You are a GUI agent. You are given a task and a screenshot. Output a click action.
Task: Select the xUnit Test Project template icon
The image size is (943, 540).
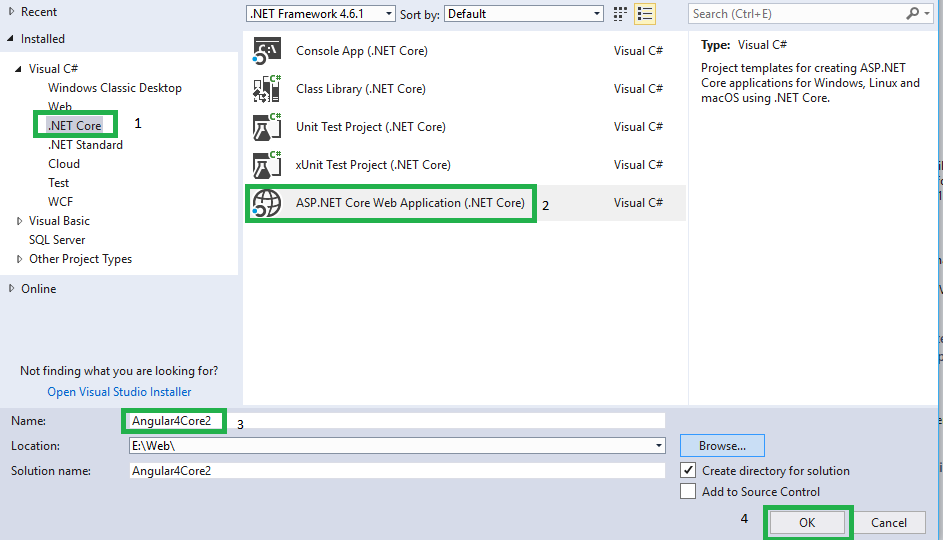click(x=267, y=165)
